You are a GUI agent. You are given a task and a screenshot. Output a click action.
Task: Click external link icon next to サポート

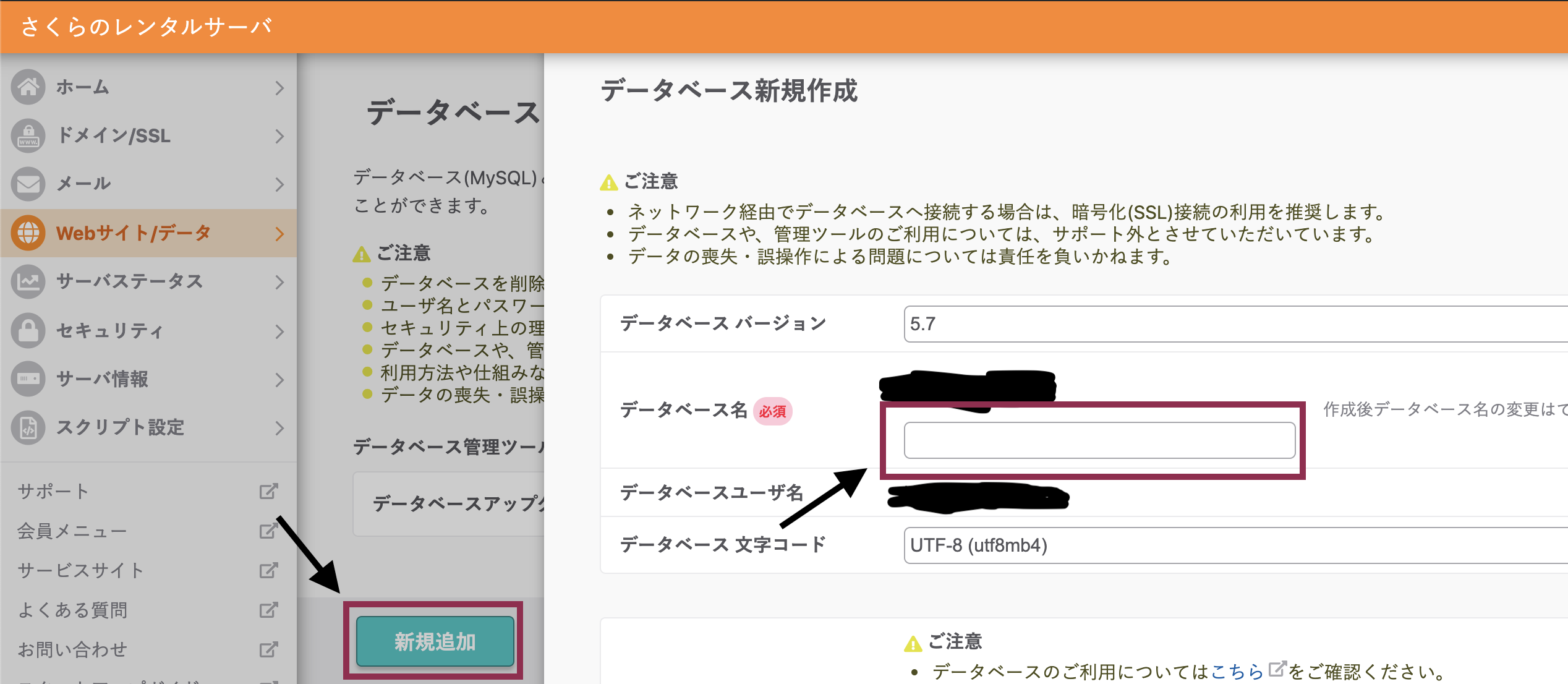pos(268,491)
